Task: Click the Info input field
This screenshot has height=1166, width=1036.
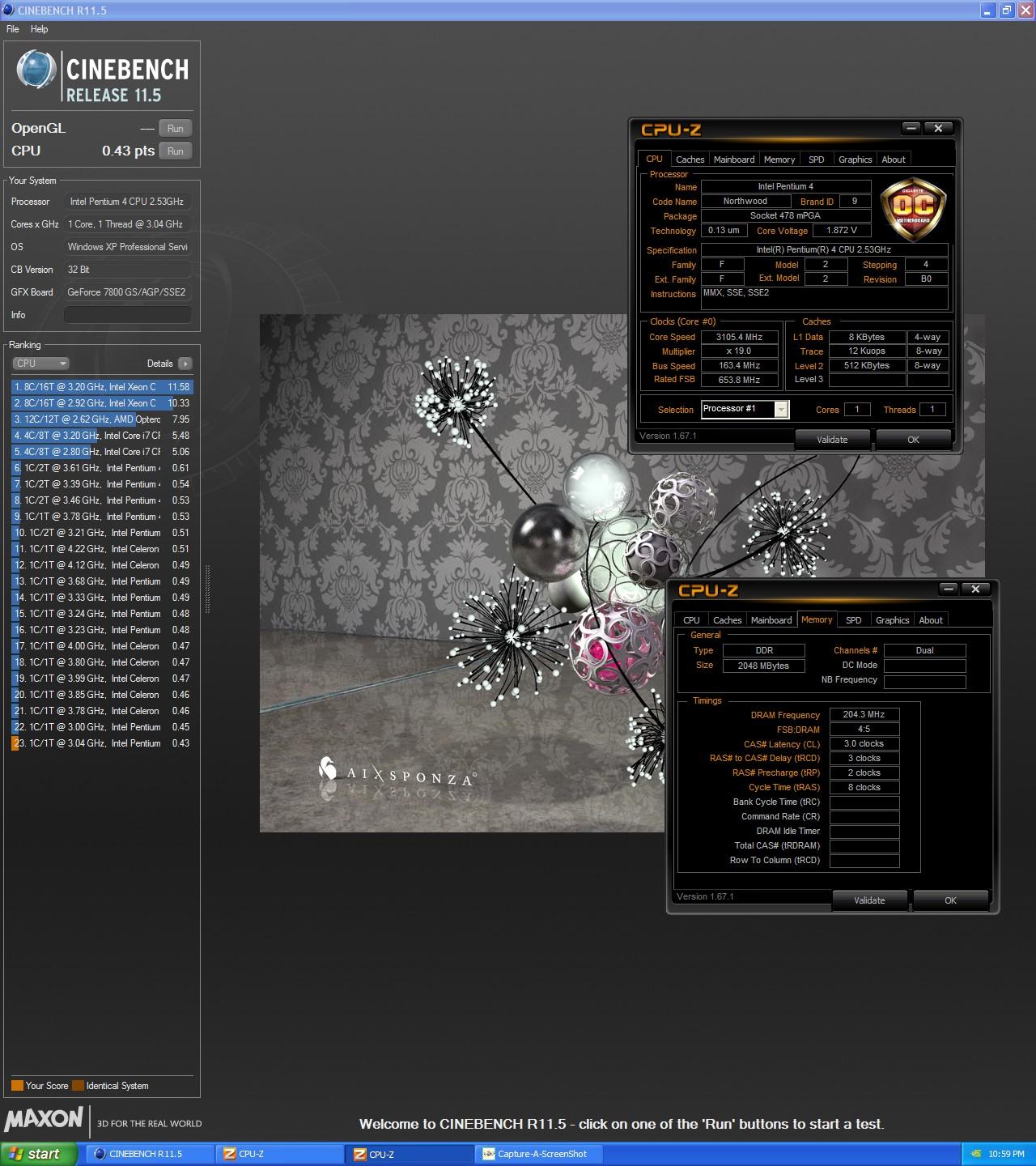Action: pos(128,315)
